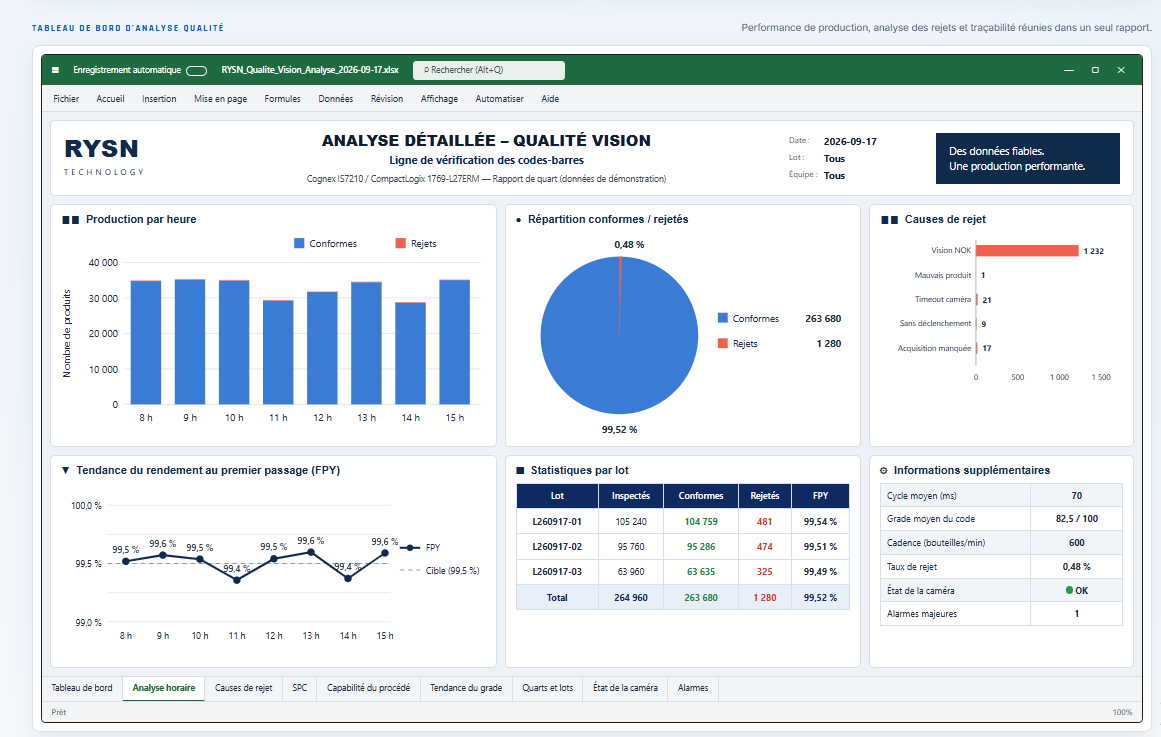Select lot cell L260917-01
The width and height of the screenshot is (1161, 737).
[557, 521]
